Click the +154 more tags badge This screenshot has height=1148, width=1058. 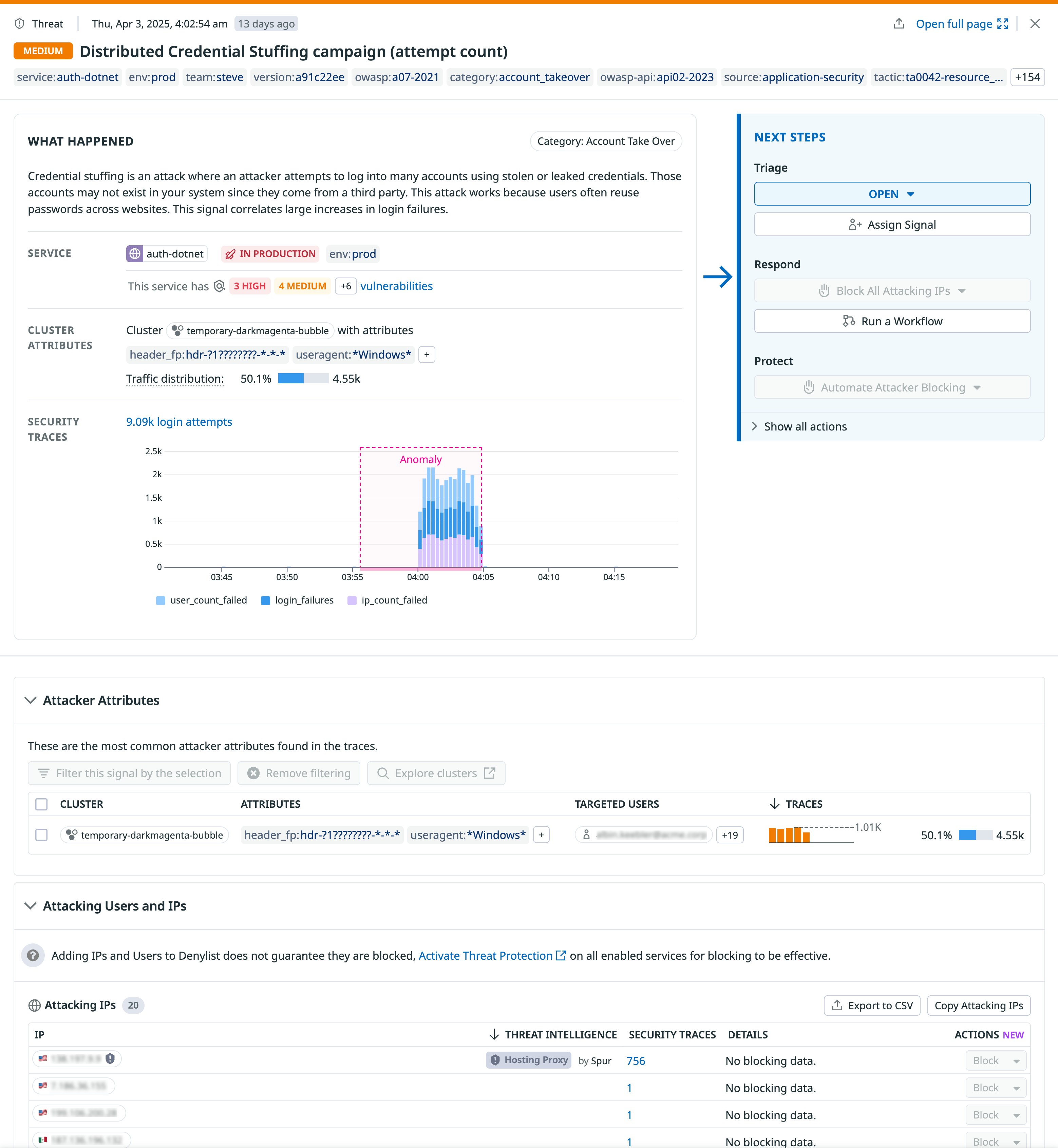1027,77
